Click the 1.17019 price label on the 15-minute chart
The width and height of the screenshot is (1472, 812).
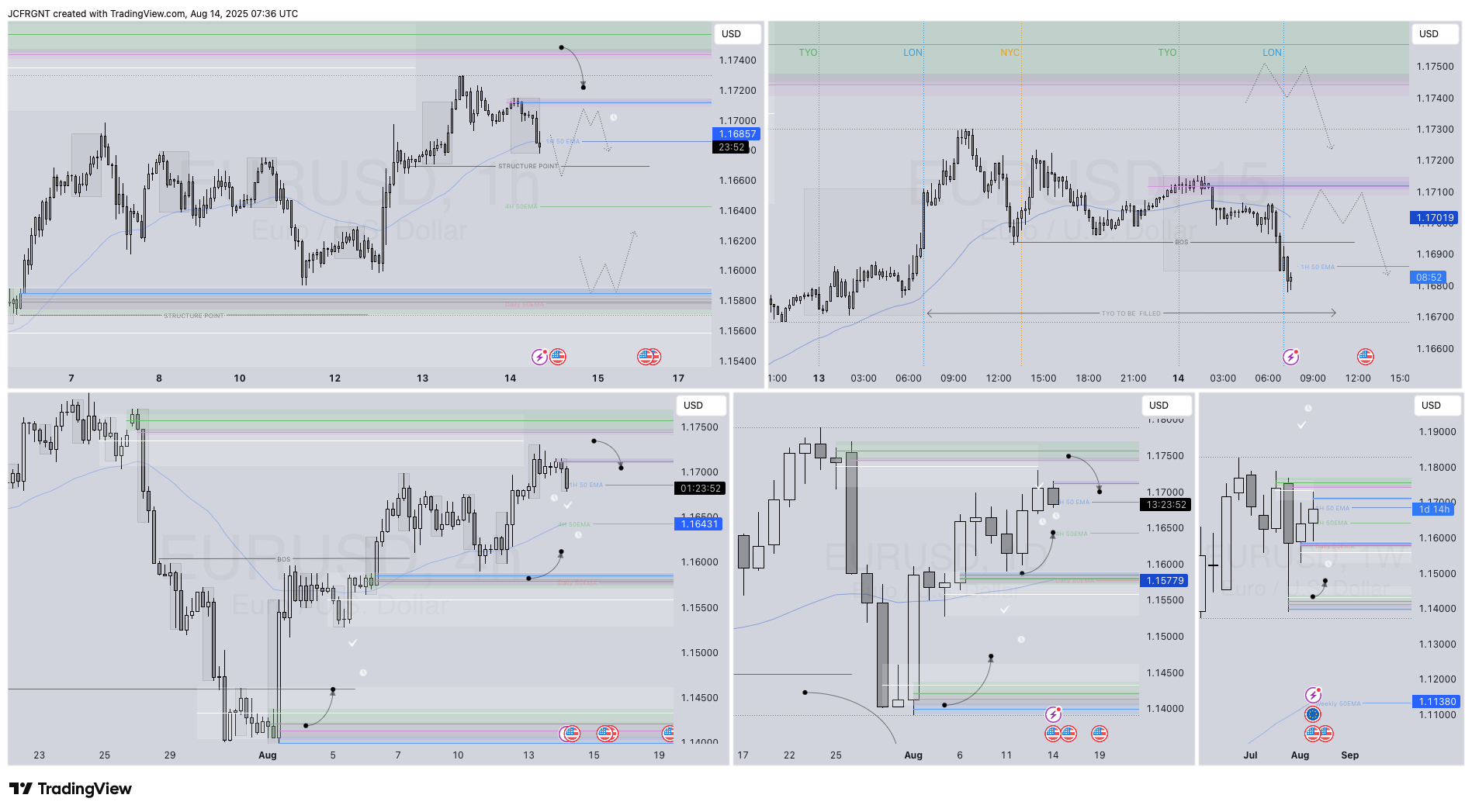pos(1434,218)
